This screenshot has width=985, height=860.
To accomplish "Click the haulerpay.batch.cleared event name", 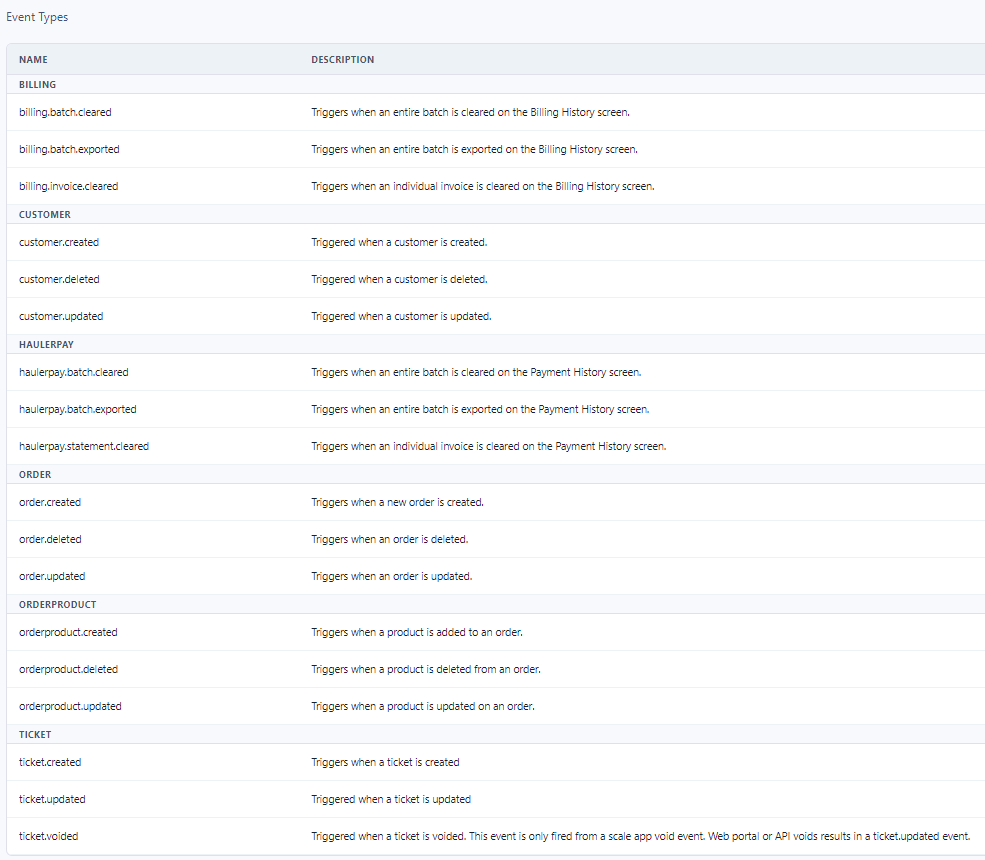I will [74, 372].
